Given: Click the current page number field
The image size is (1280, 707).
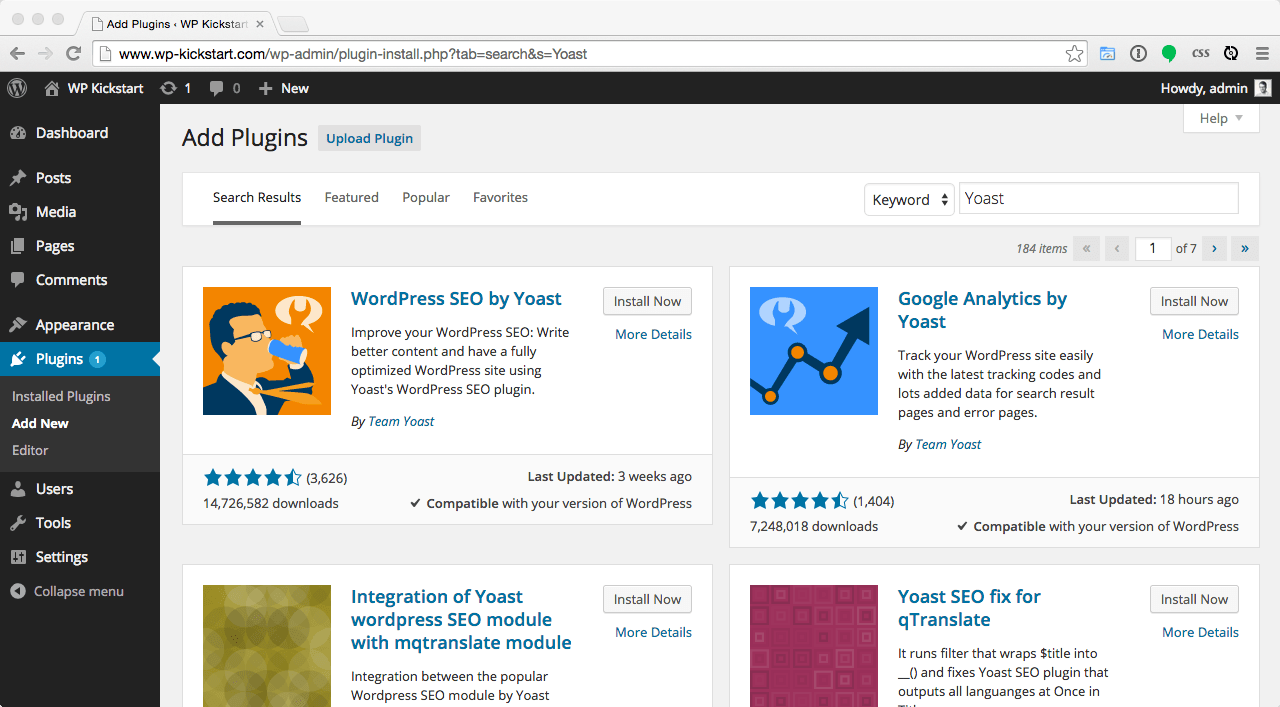Looking at the screenshot, I should 1153,248.
